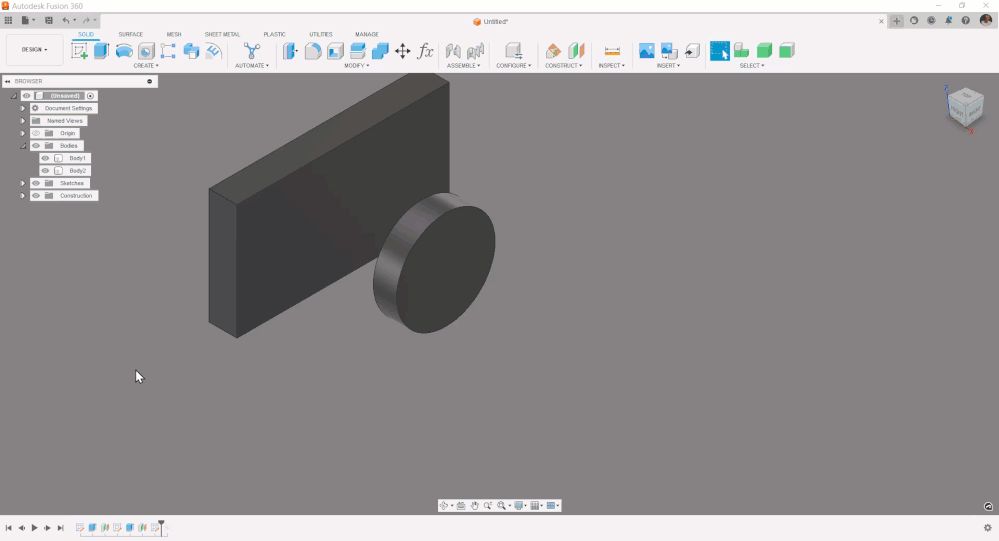The image size is (999, 541).
Task: Click the ViewCube in the corner
Action: pos(965,108)
